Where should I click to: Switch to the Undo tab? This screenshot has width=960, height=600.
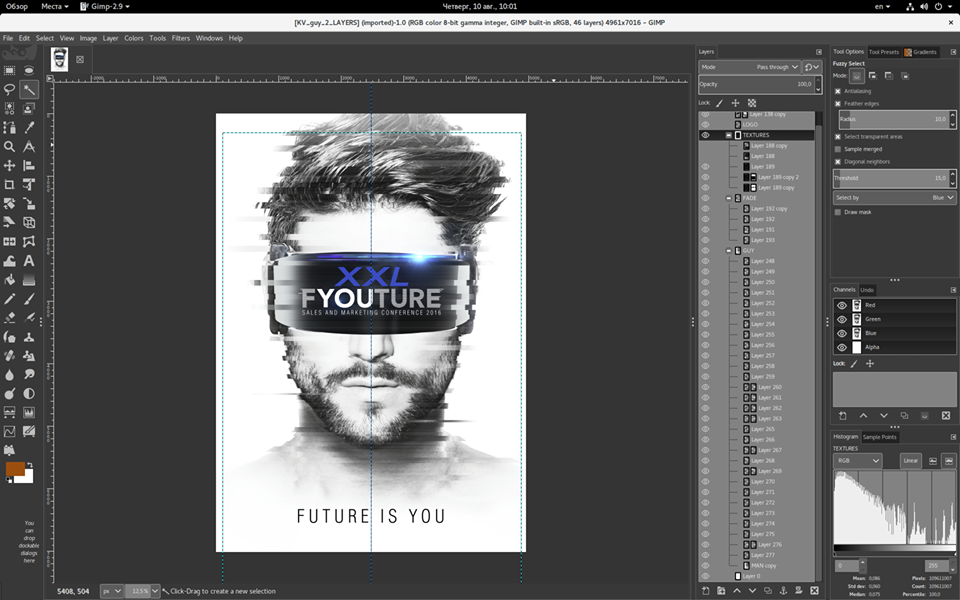866,288
